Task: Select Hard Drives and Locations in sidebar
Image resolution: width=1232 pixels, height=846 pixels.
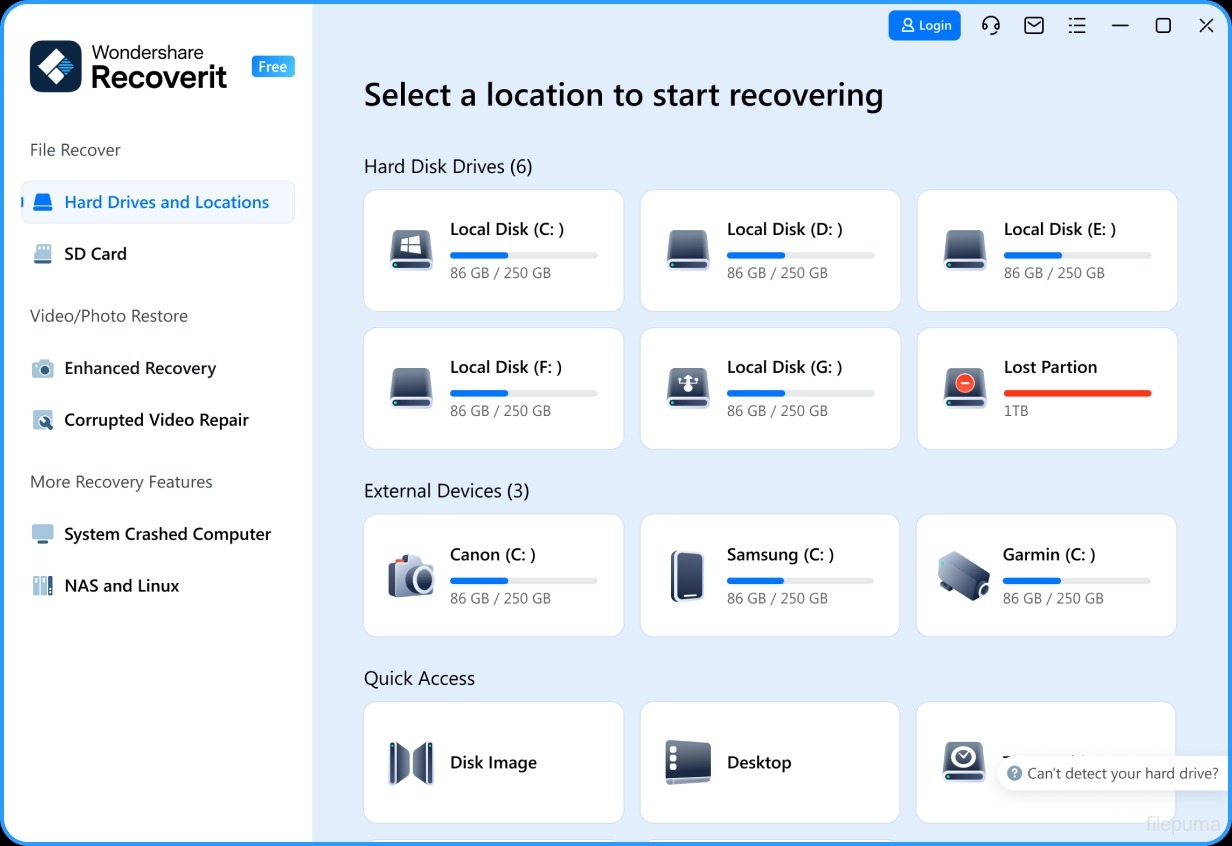Action: pyautogui.click(x=167, y=202)
